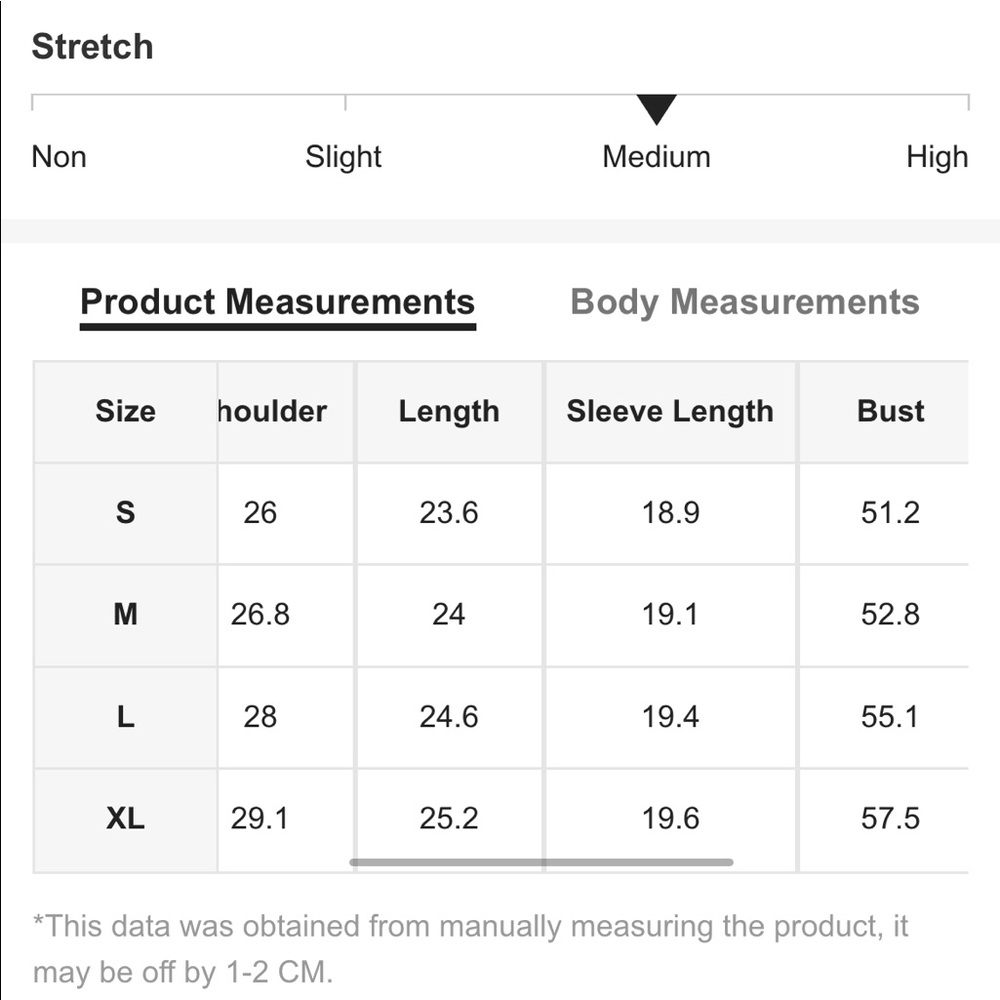
Task: Click the High stretch label
Action: (937, 157)
